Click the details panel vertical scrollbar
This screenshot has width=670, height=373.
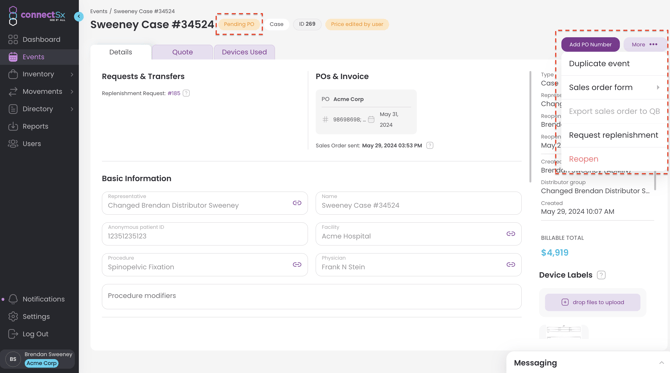pos(530,126)
